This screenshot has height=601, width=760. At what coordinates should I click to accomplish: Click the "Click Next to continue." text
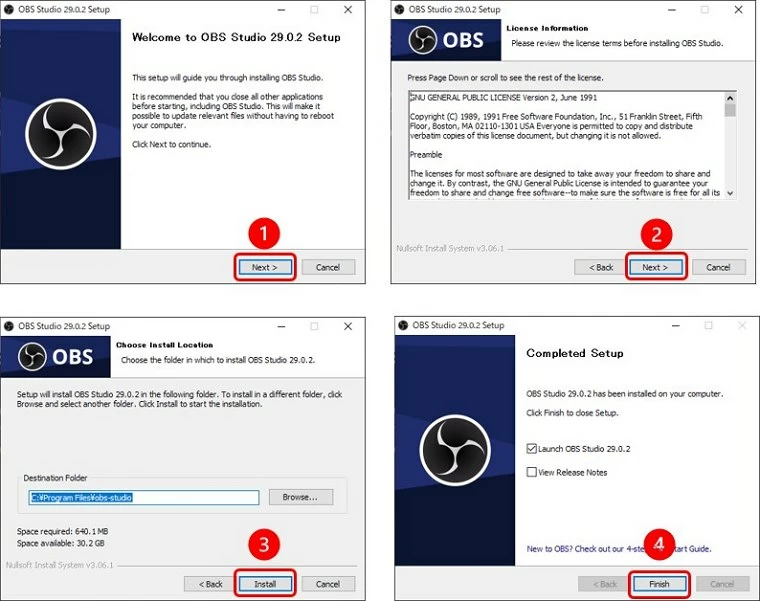(x=172, y=144)
